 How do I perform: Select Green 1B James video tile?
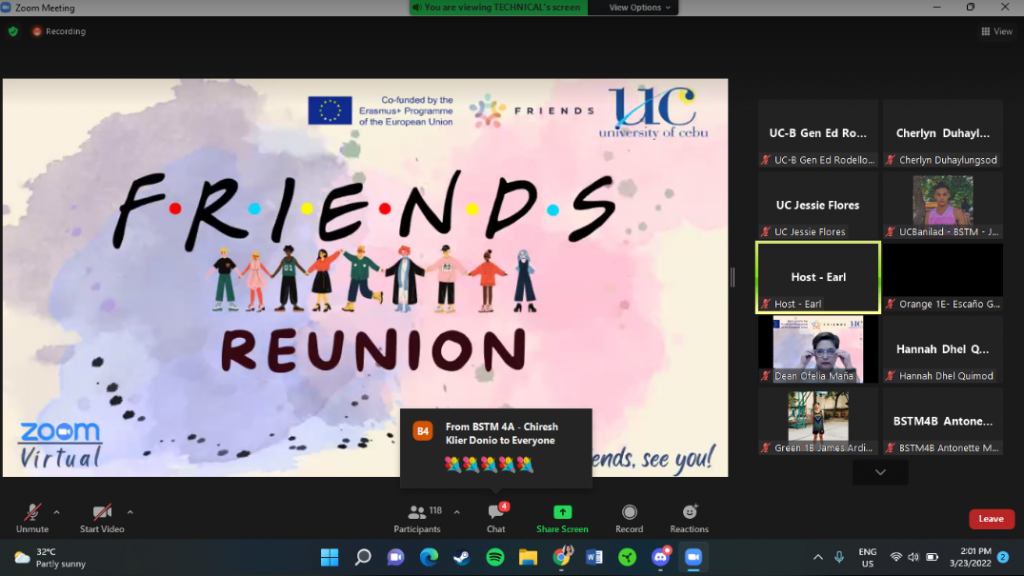[x=818, y=422]
